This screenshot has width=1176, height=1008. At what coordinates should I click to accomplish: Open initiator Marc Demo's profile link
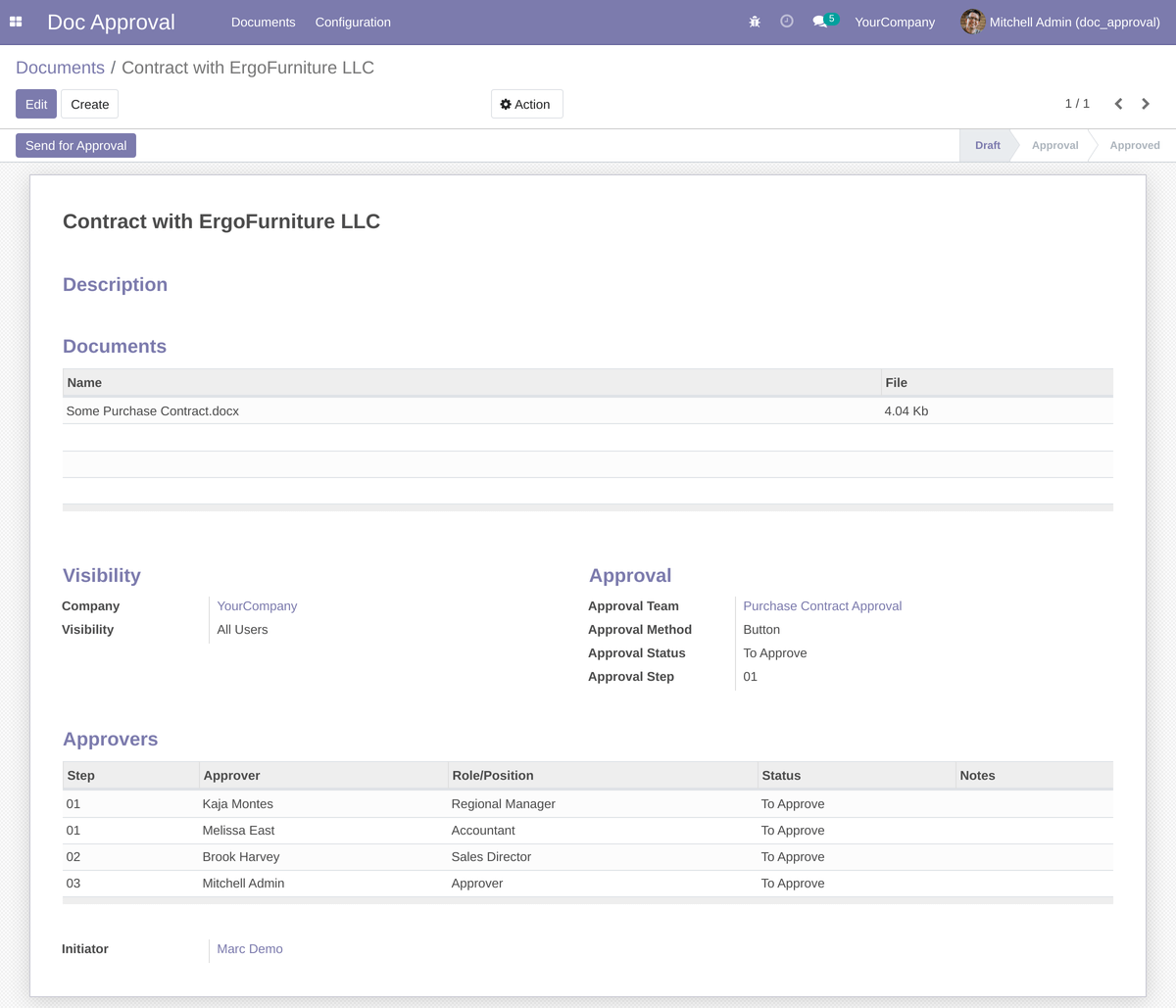tap(249, 948)
